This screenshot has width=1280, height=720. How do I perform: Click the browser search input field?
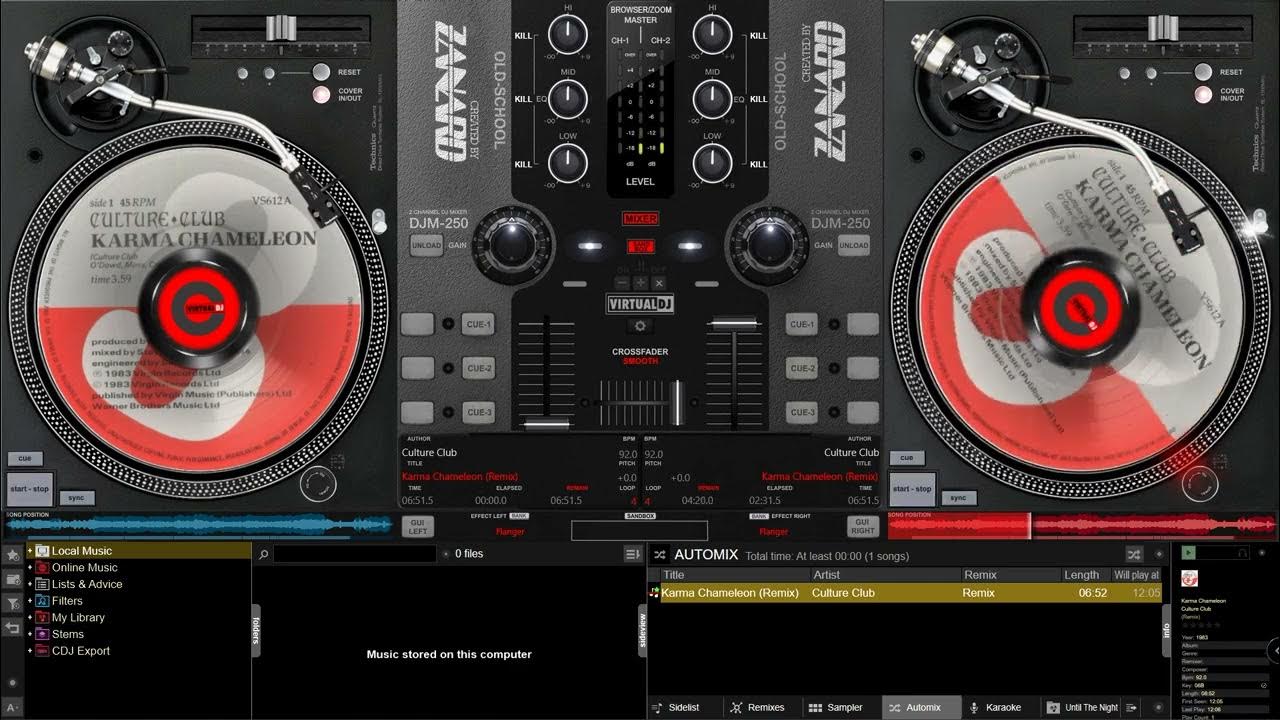355,554
